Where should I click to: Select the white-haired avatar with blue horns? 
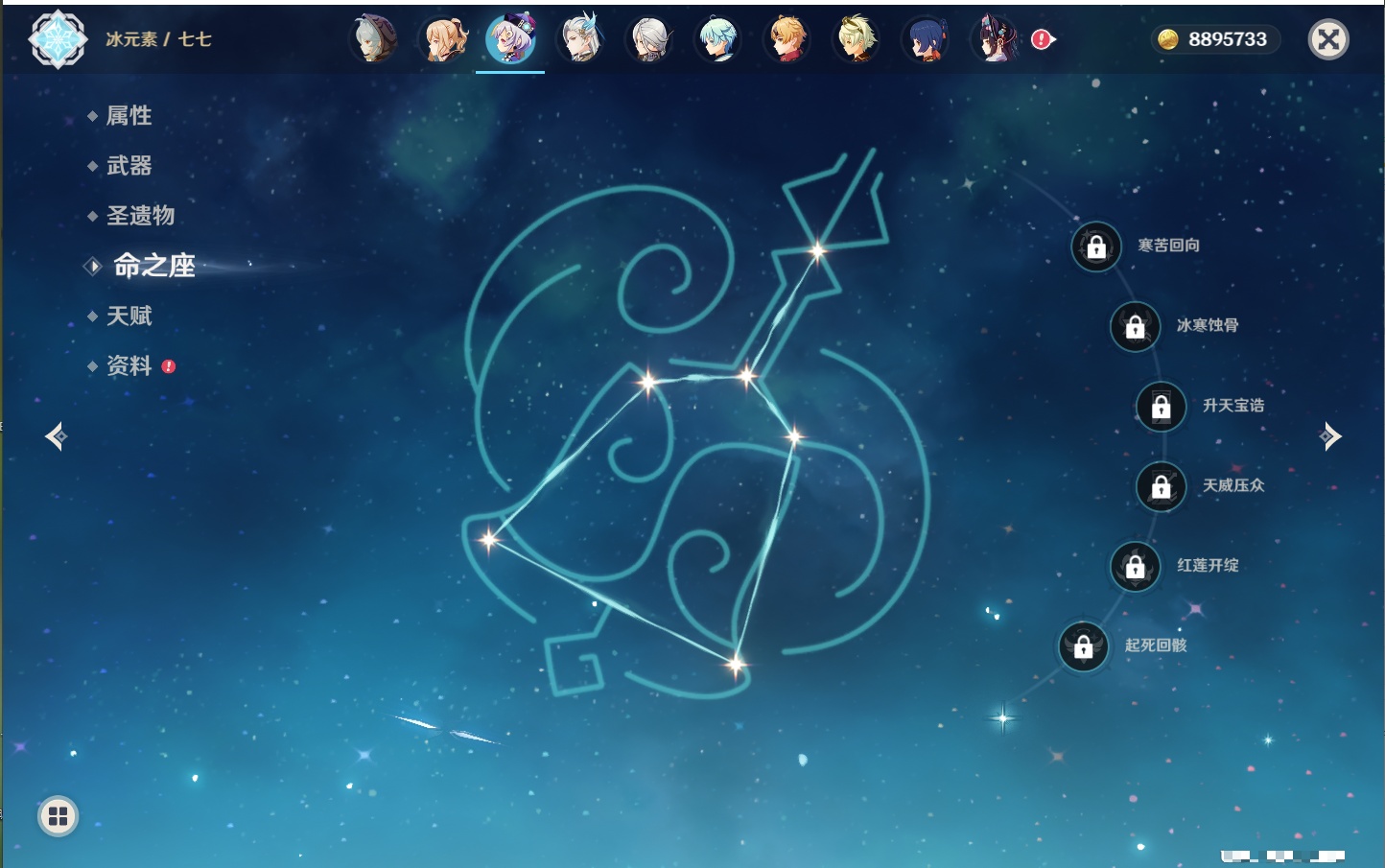coord(580,39)
